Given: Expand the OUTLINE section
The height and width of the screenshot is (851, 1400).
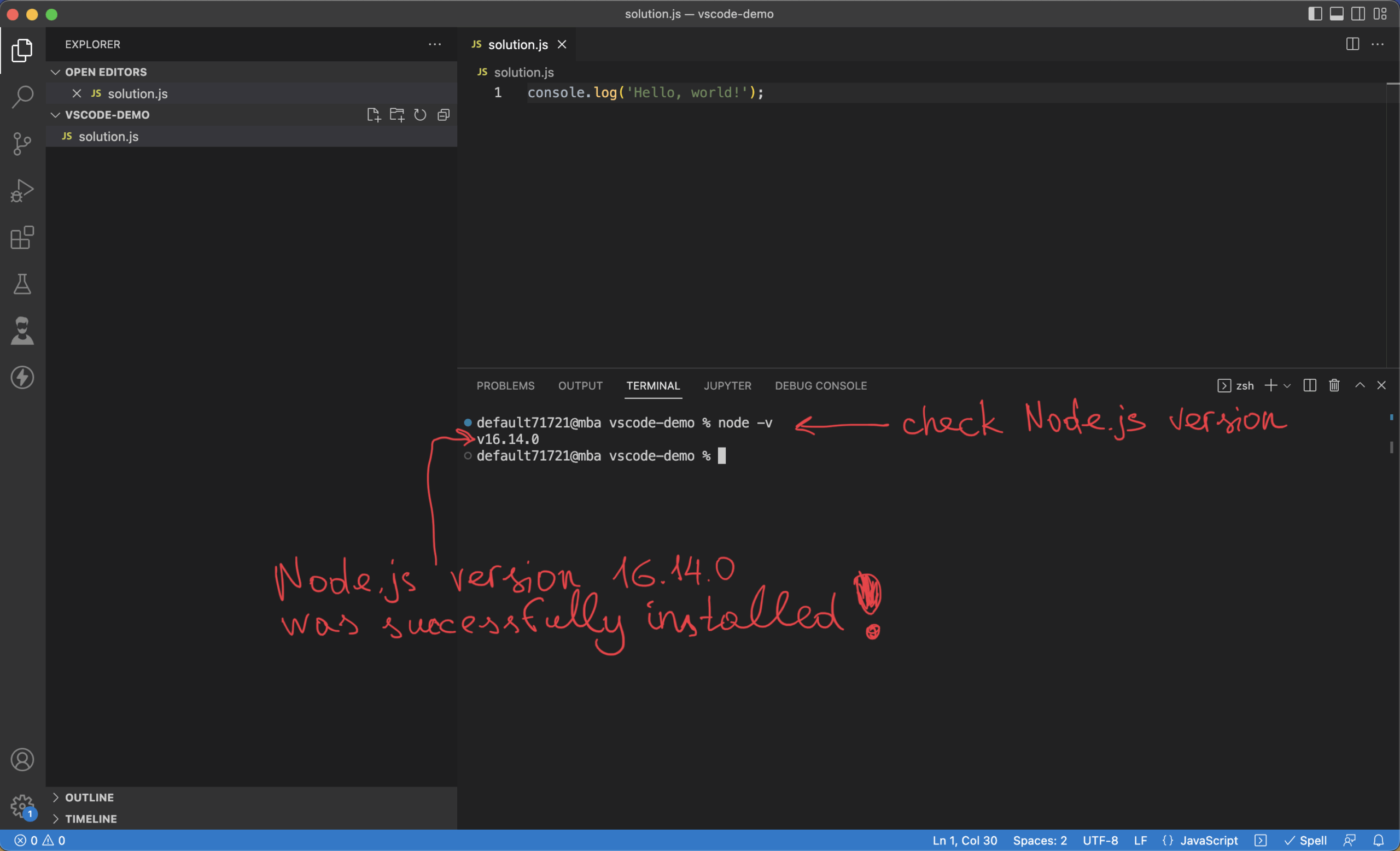Looking at the screenshot, I should (x=56, y=797).
